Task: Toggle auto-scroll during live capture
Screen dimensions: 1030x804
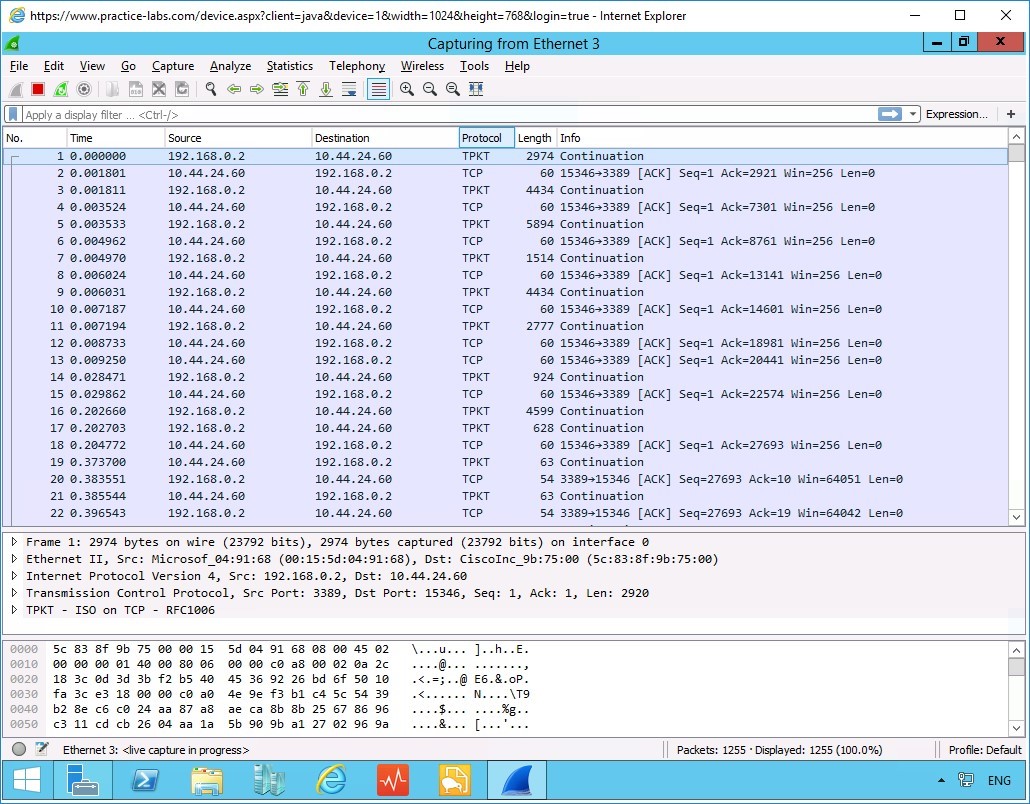Action: [x=349, y=89]
